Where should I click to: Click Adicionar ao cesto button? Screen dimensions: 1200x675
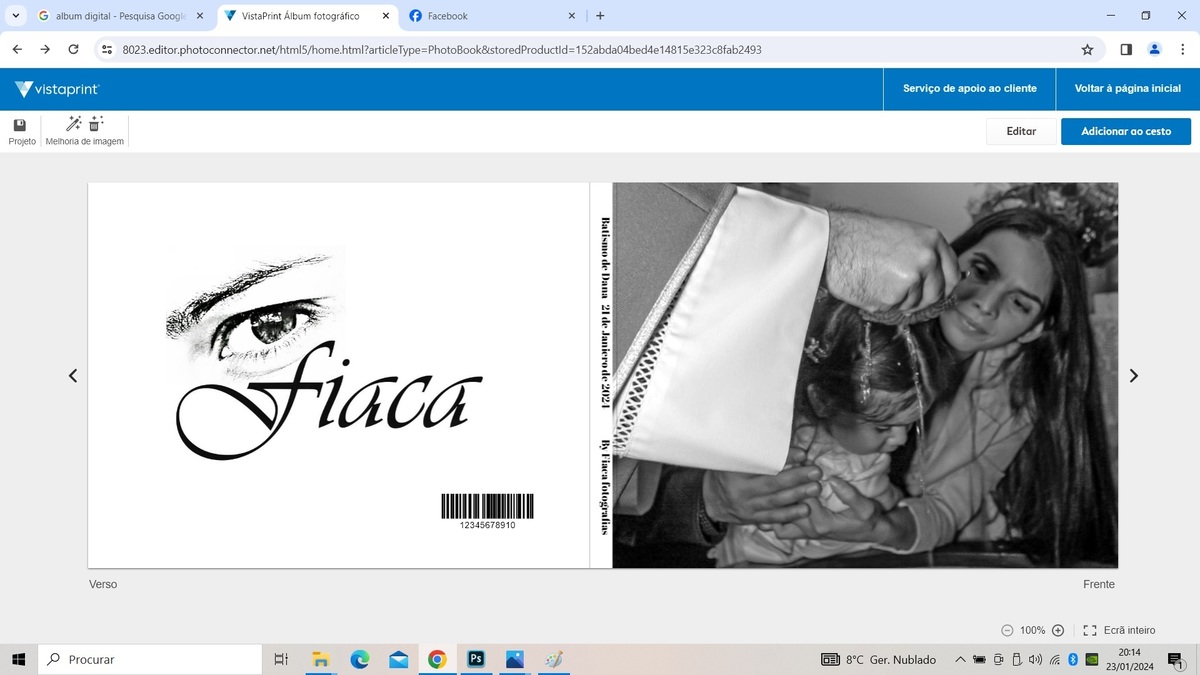click(1125, 131)
